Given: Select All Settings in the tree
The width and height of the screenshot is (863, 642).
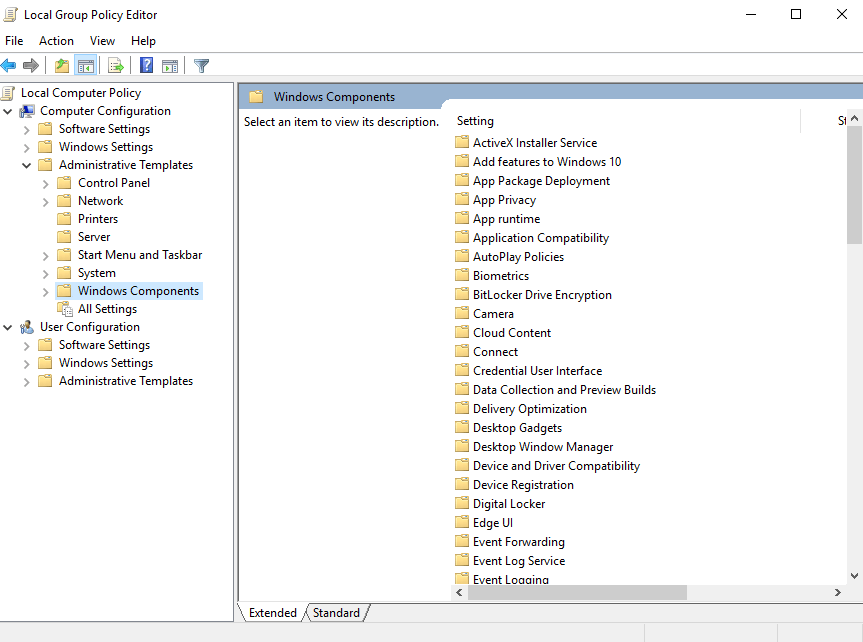Looking at the screenshot, I should coord(107,309).
